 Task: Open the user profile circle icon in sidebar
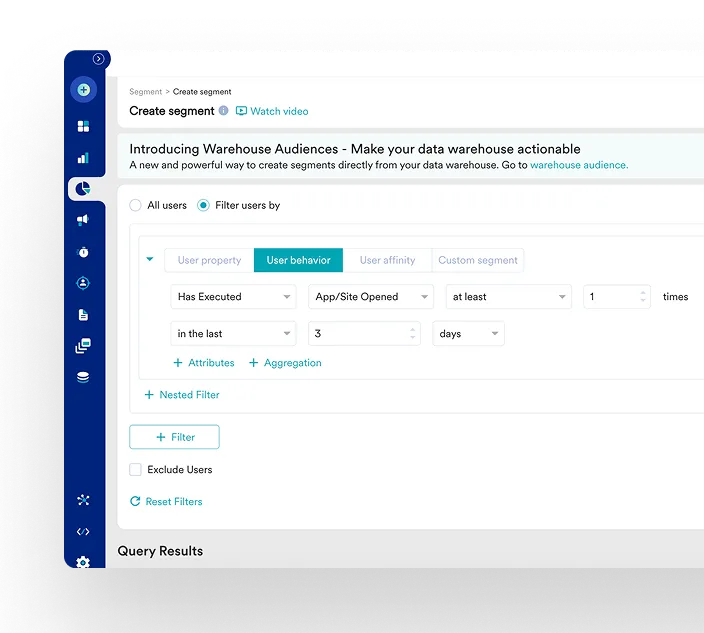coord(83,283)
